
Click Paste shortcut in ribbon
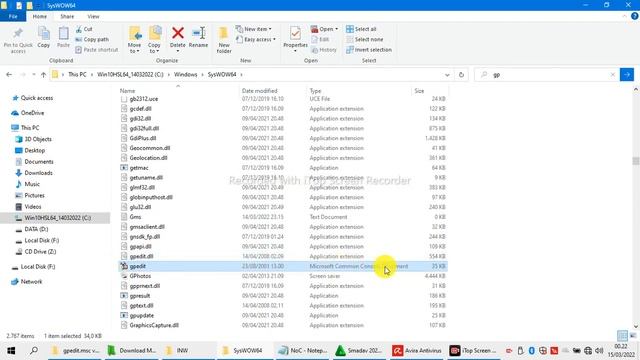(97, 50)
